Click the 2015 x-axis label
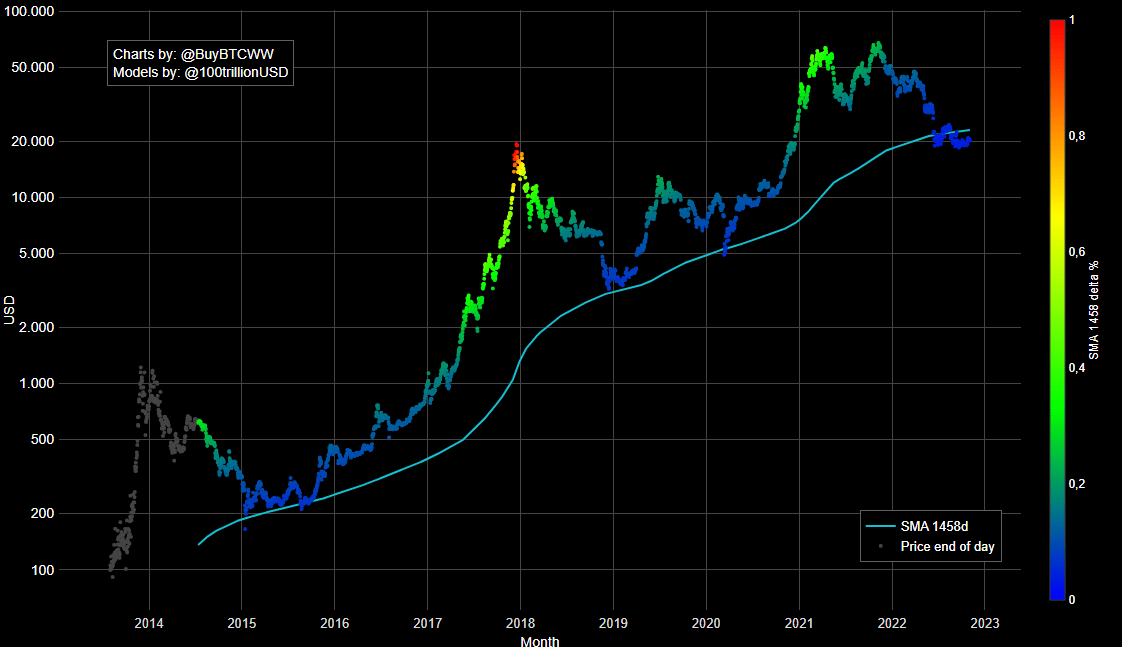The image size is (1122, 647). (242, 623)
